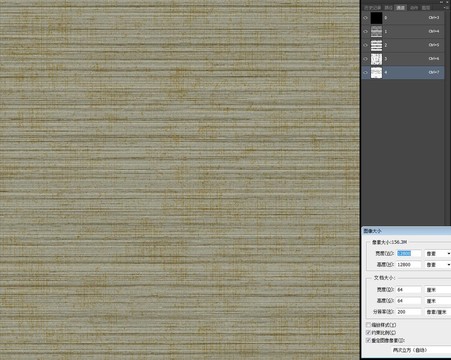Image resolution: width=451 pixels, height=360 pixels.
Task: Hide channel 0 using its eye icon
Action: coord(365,18)
